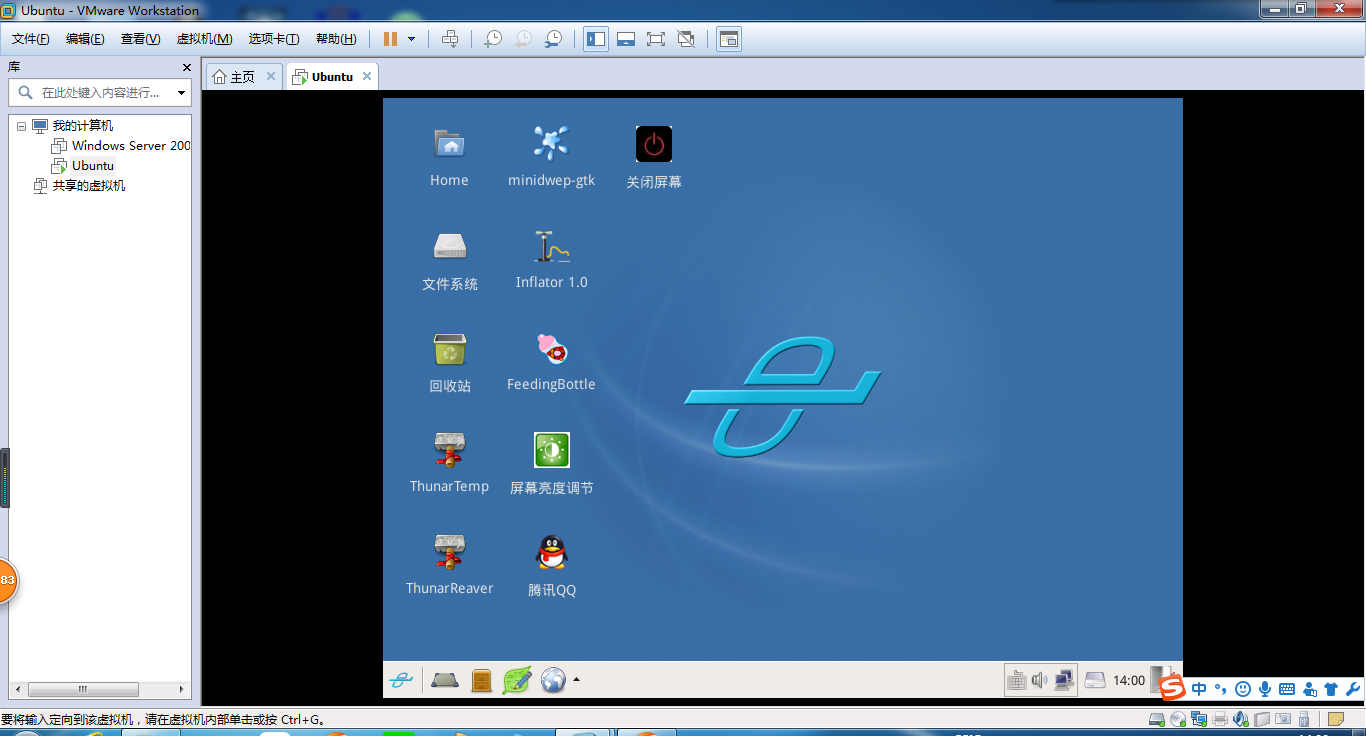Launch FeedingBottle from the desktop
This screenshot has height=736, width=1366.
tap(551, 349)
